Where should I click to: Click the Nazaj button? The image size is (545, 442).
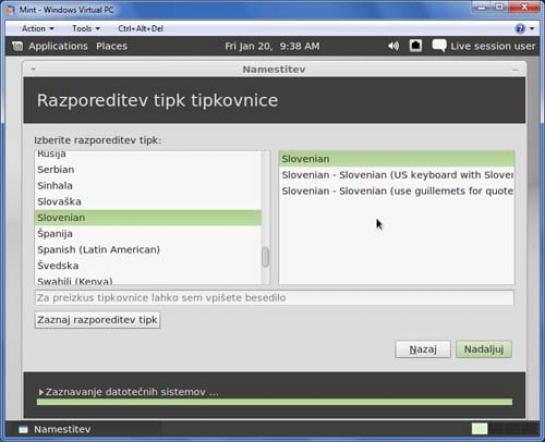click(423, 349)
